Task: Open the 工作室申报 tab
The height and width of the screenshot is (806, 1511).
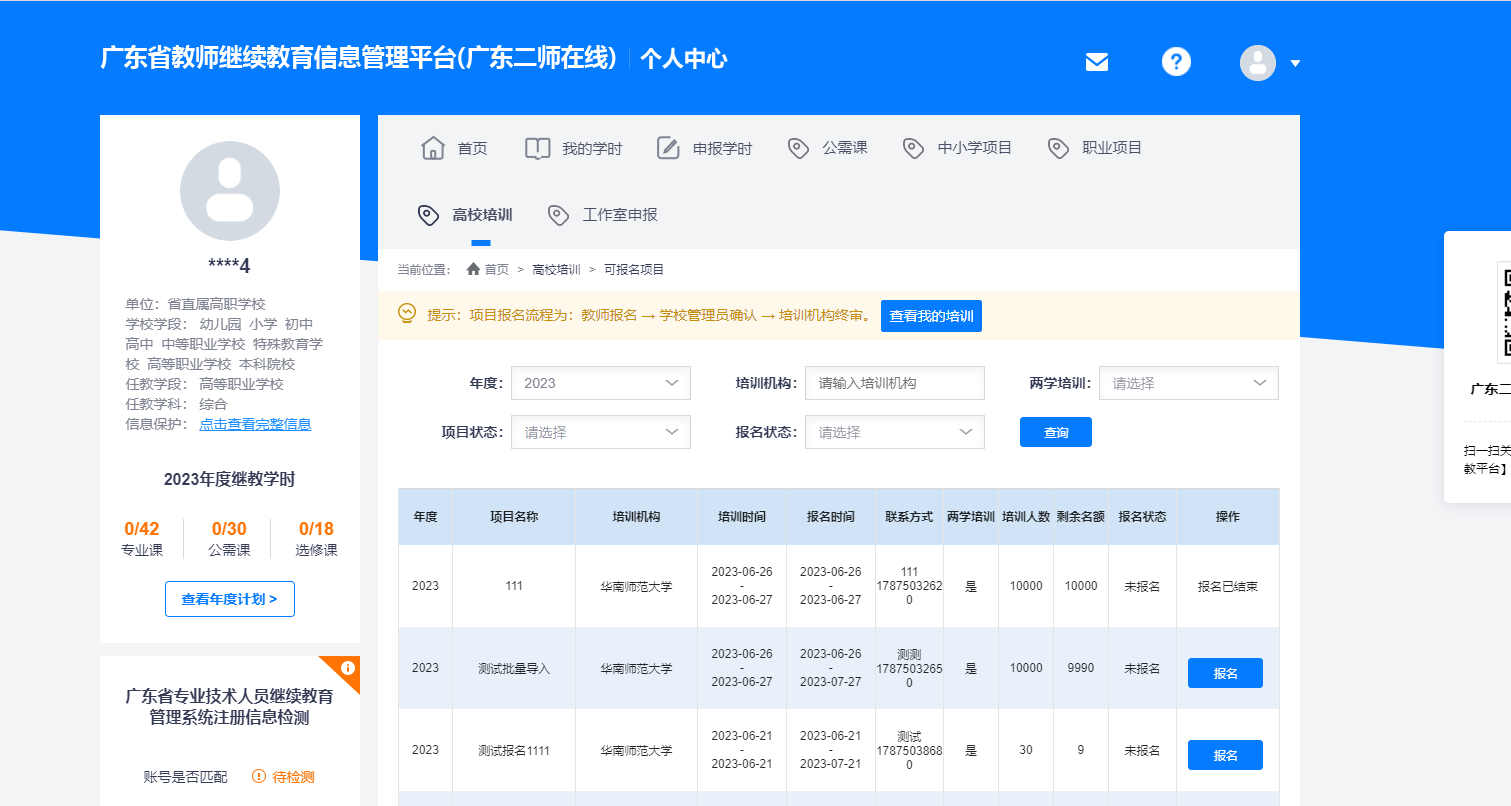Action: point(603,215)
